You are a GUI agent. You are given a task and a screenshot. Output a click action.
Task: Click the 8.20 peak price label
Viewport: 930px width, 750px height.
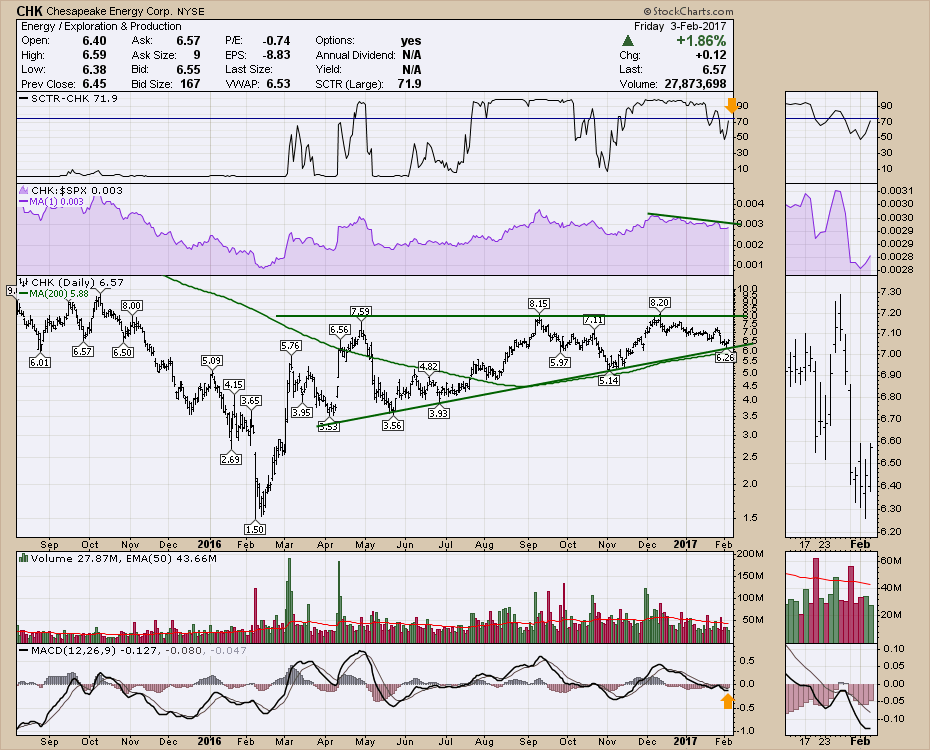tap(659, 302)
